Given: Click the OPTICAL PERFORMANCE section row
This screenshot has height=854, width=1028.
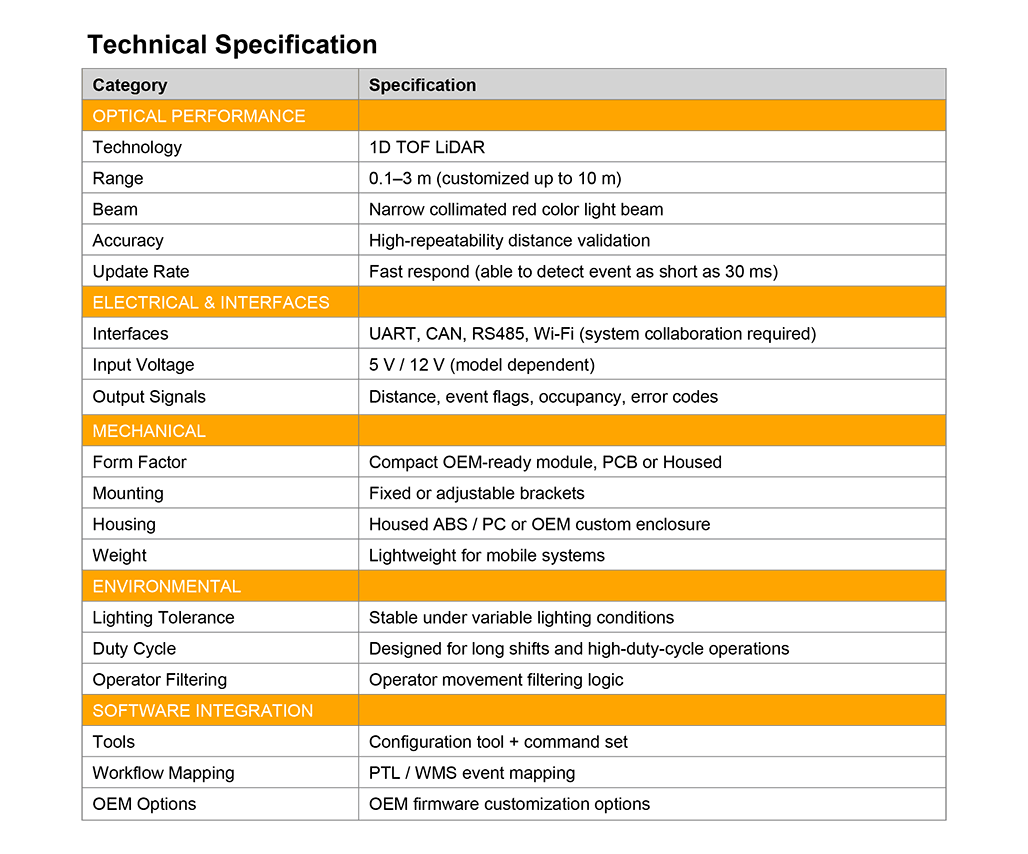Looking at the screenshot, I should point(199,116).
